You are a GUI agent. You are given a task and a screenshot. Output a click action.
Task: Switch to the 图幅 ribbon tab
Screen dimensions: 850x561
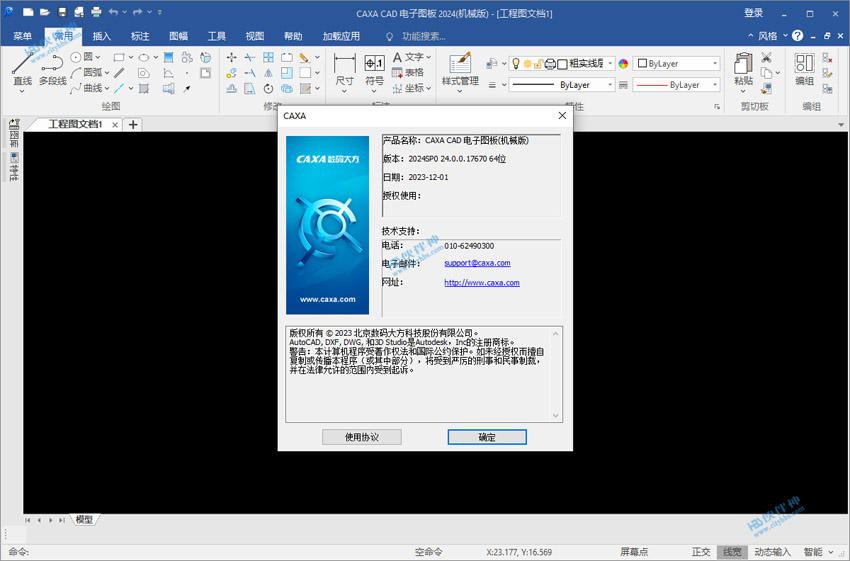point(178,36)
